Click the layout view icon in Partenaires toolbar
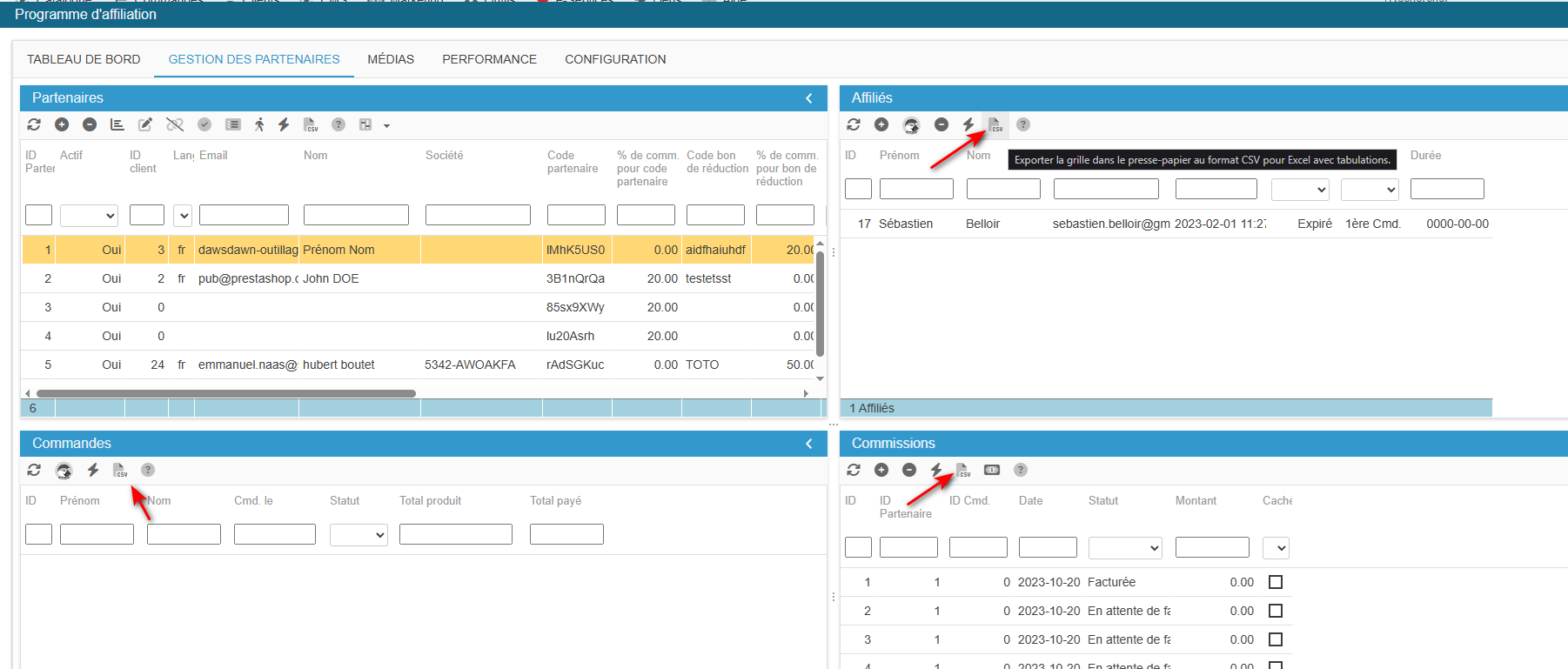This screenshot has width=1568, height=669. pyautogui.click(x=365, y=124)
